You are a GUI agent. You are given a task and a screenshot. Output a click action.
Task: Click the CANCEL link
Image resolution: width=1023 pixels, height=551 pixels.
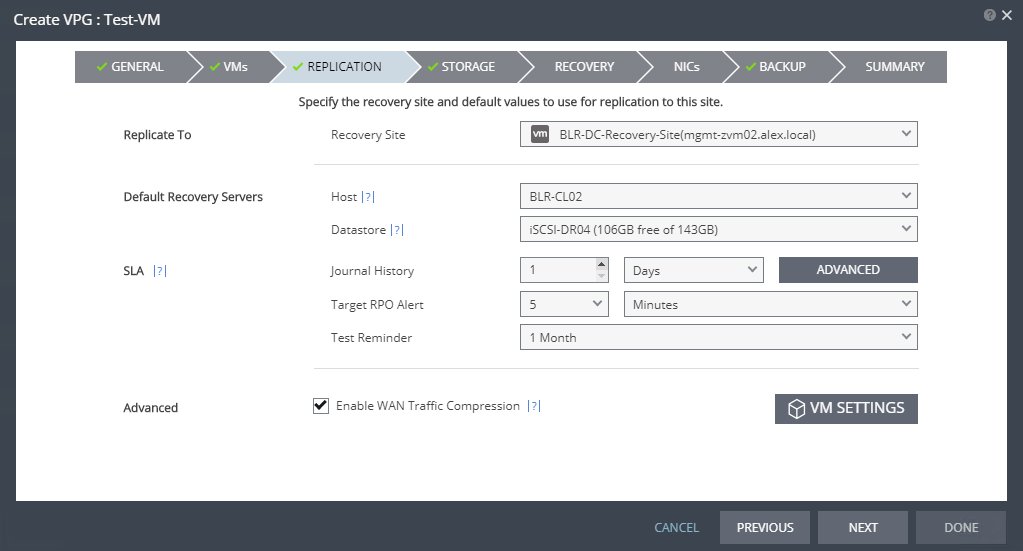(676, 527)
